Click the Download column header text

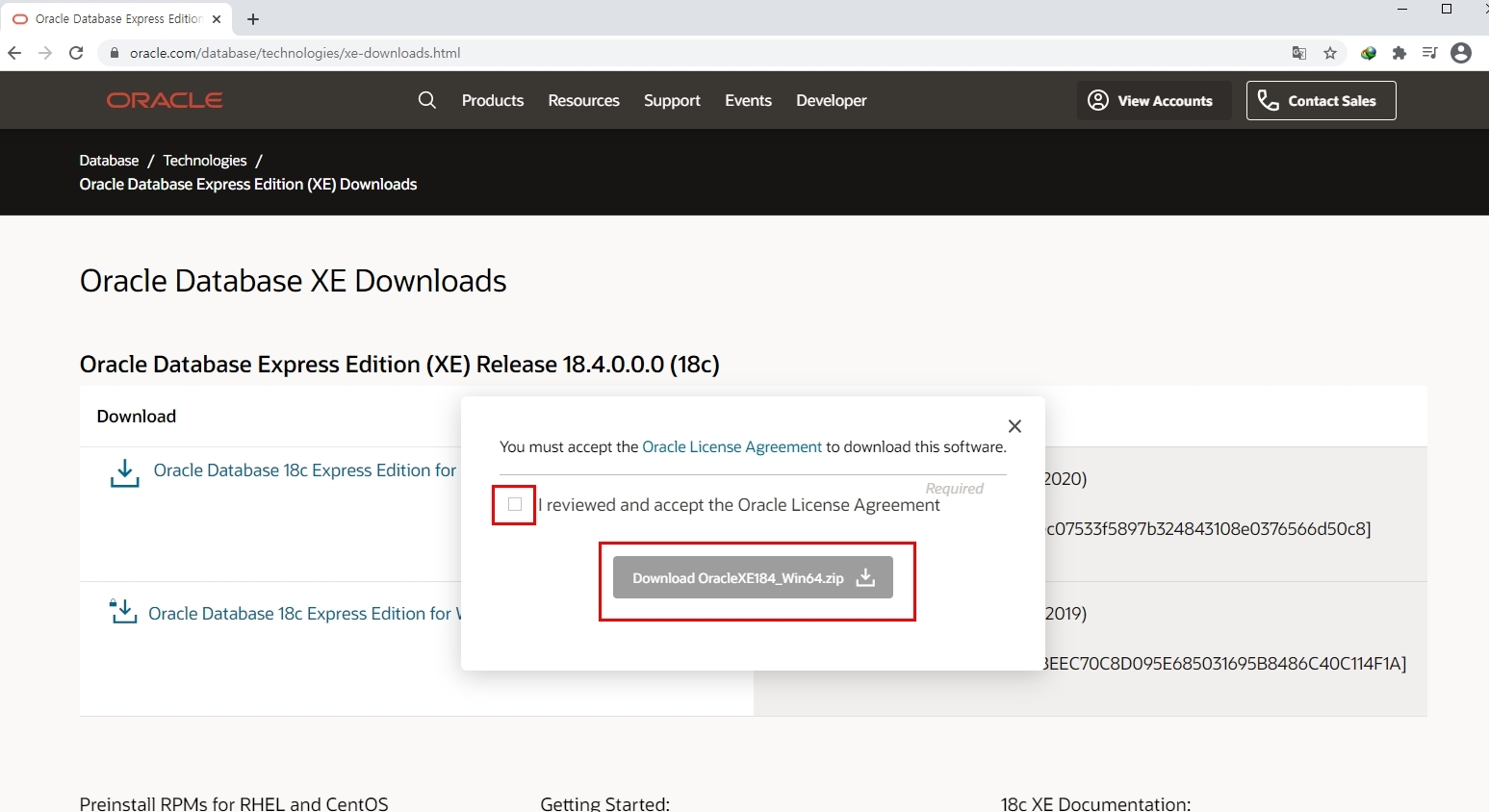point(137,416)
